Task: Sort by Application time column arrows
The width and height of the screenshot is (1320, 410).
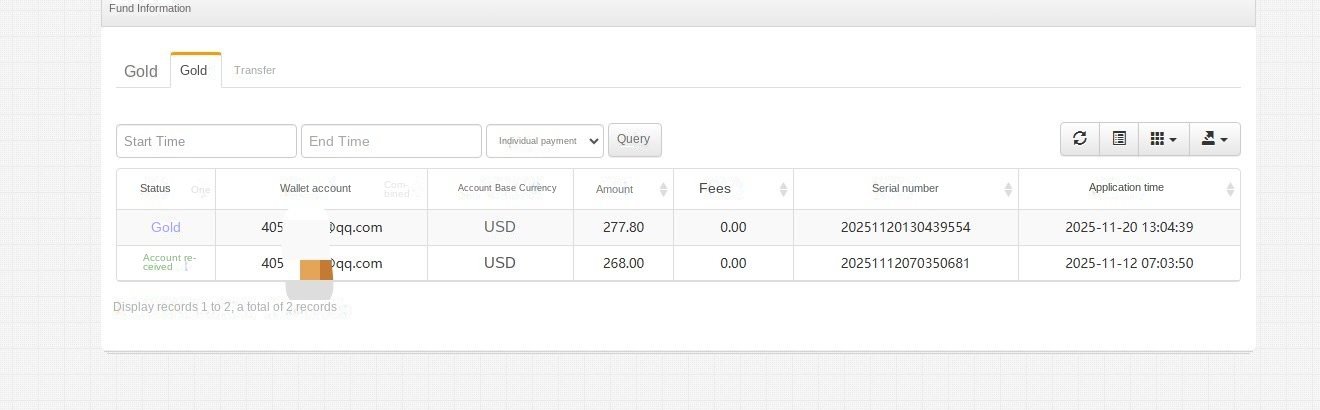Action: [x=1230, y=189]
